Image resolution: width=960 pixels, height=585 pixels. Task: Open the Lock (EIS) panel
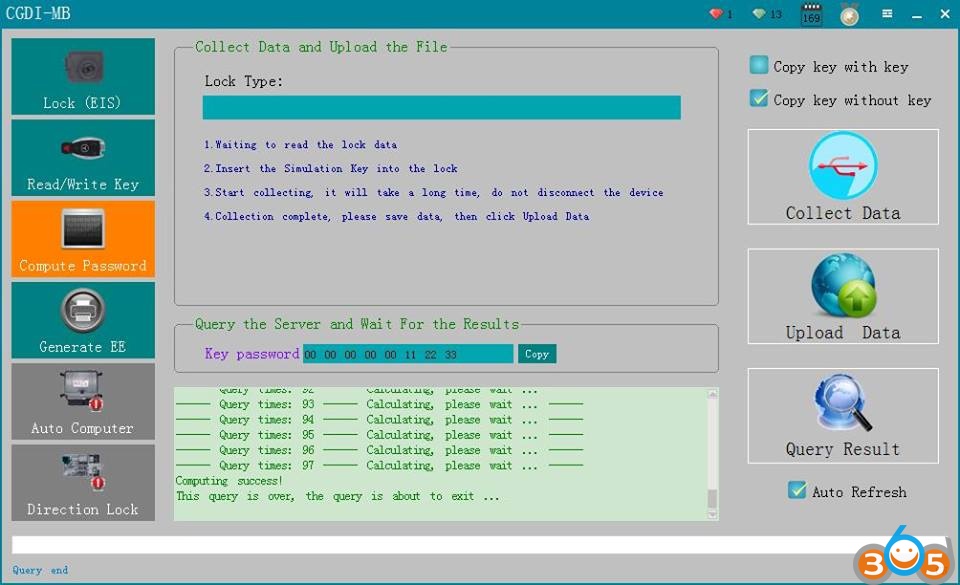click(83, 77)
